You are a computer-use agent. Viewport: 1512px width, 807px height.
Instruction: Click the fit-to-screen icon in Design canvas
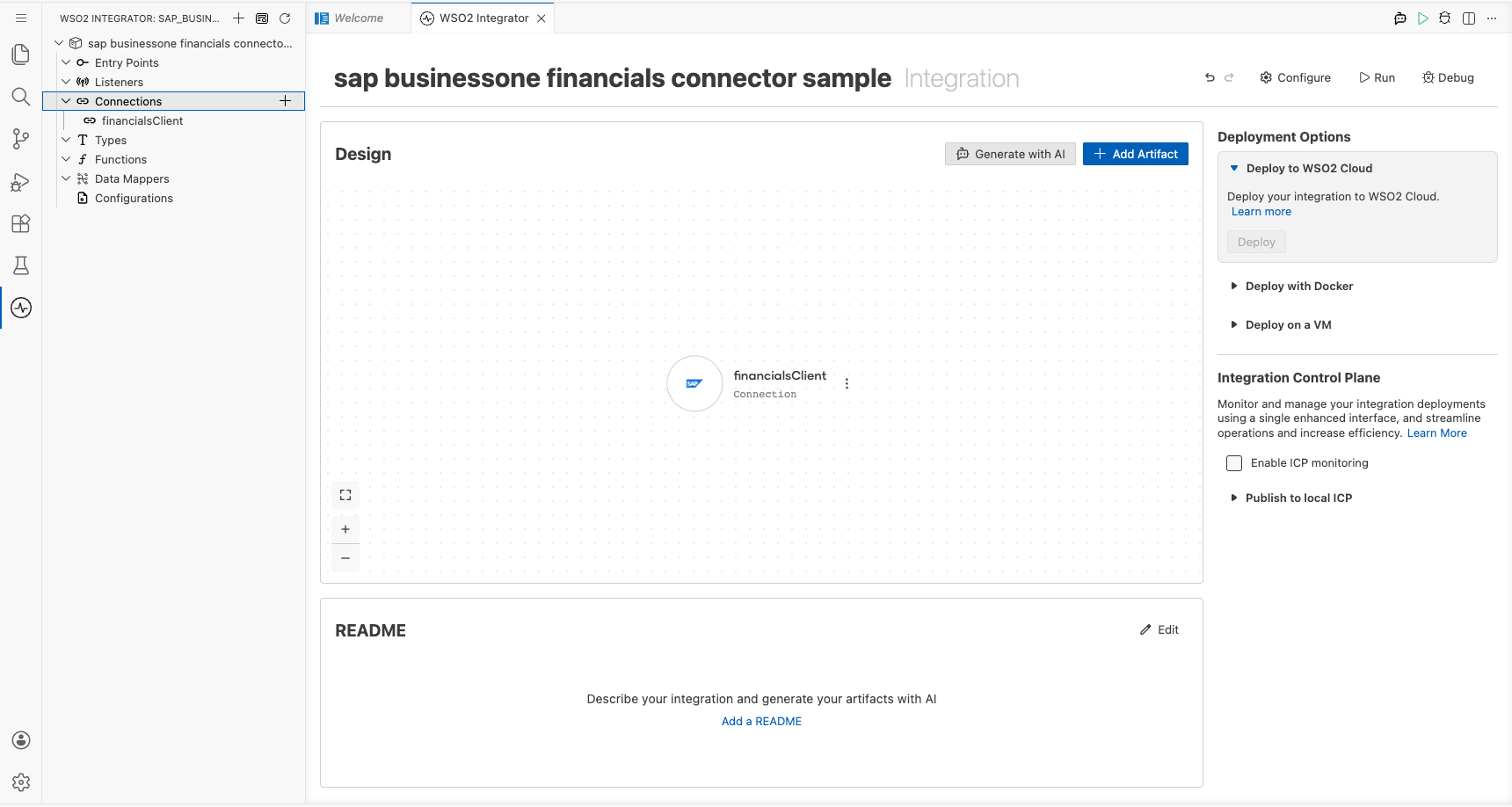pyautogui.click(x=345, y=495)
